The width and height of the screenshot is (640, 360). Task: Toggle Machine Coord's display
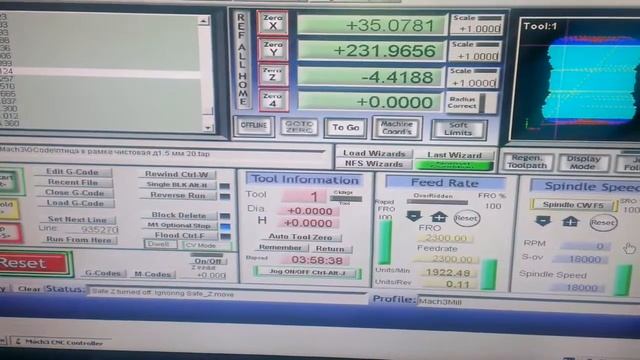tap(396, 128)
